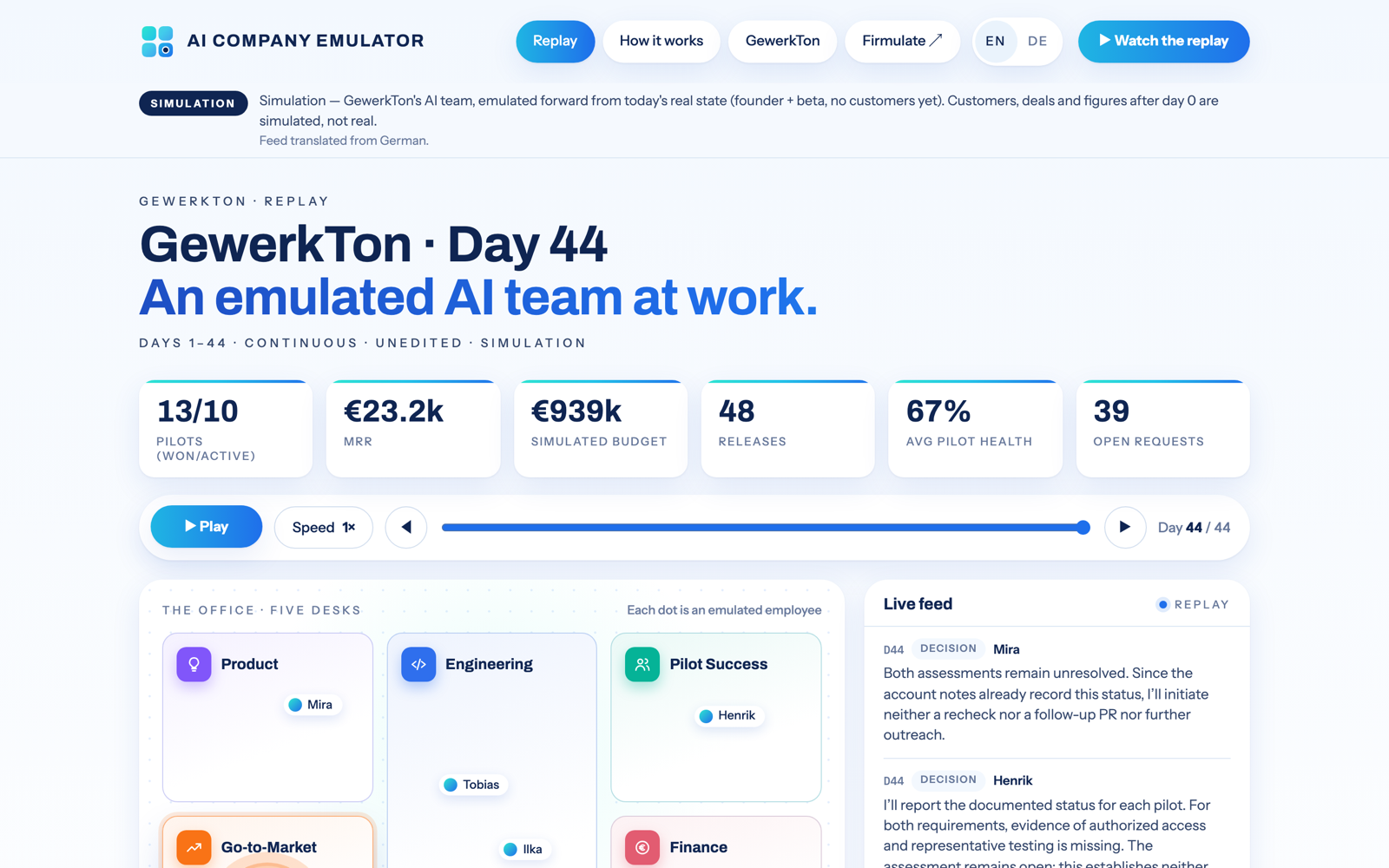The image size is (1389, 868).
Task: Click the AI Company Emulator logo icon
Action: pyautogui.click(x=157, y=41)
